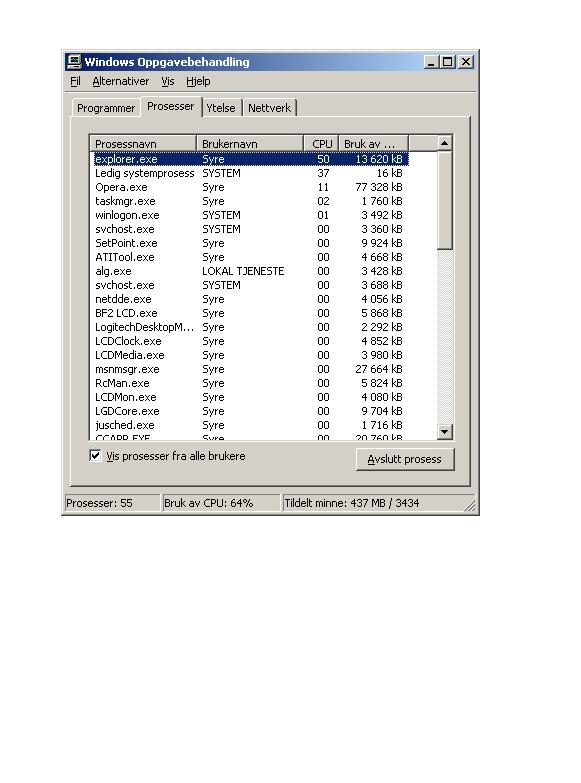The height and width of the screenshot is (783, 581).
Task: Click the window resize grip corner
Action: 470,506
